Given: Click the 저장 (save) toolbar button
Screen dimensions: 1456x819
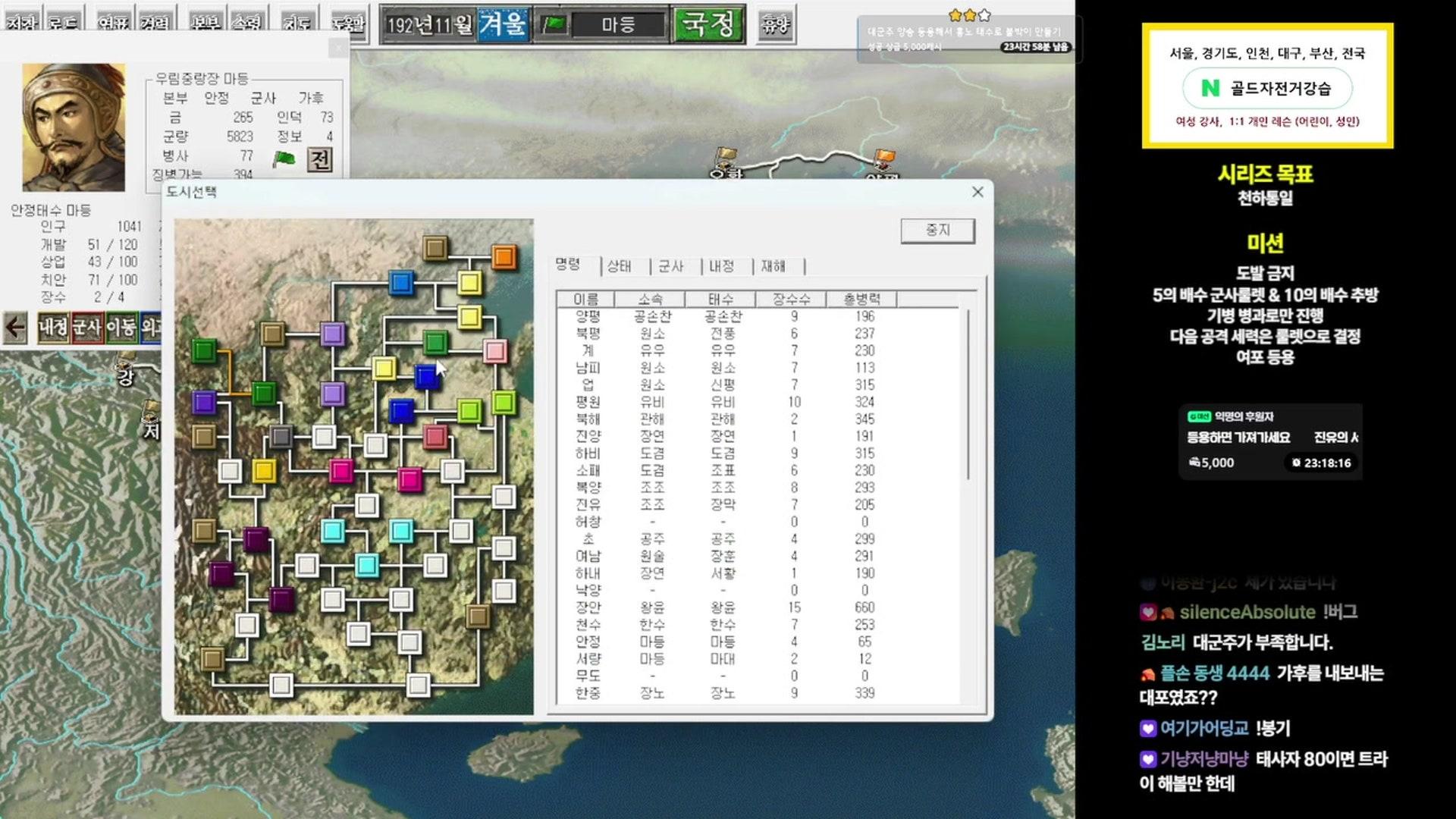Looking at the screenshot, I should [21, 23].
